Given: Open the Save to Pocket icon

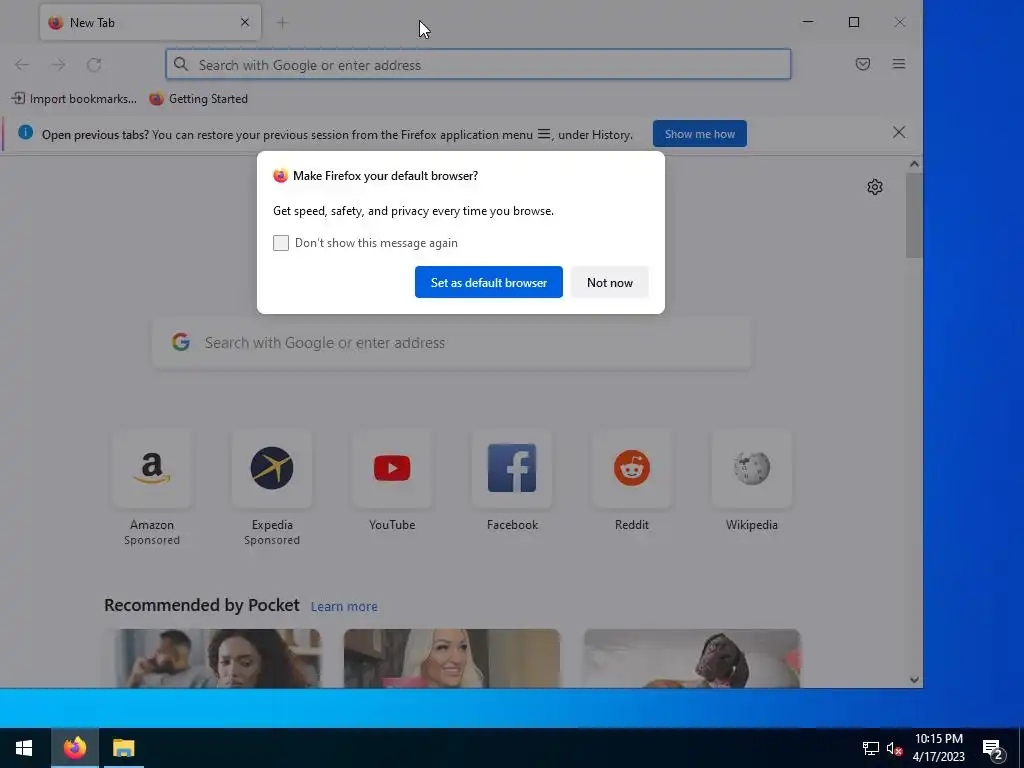Looking at the screenshot, I should click(863, 64).
